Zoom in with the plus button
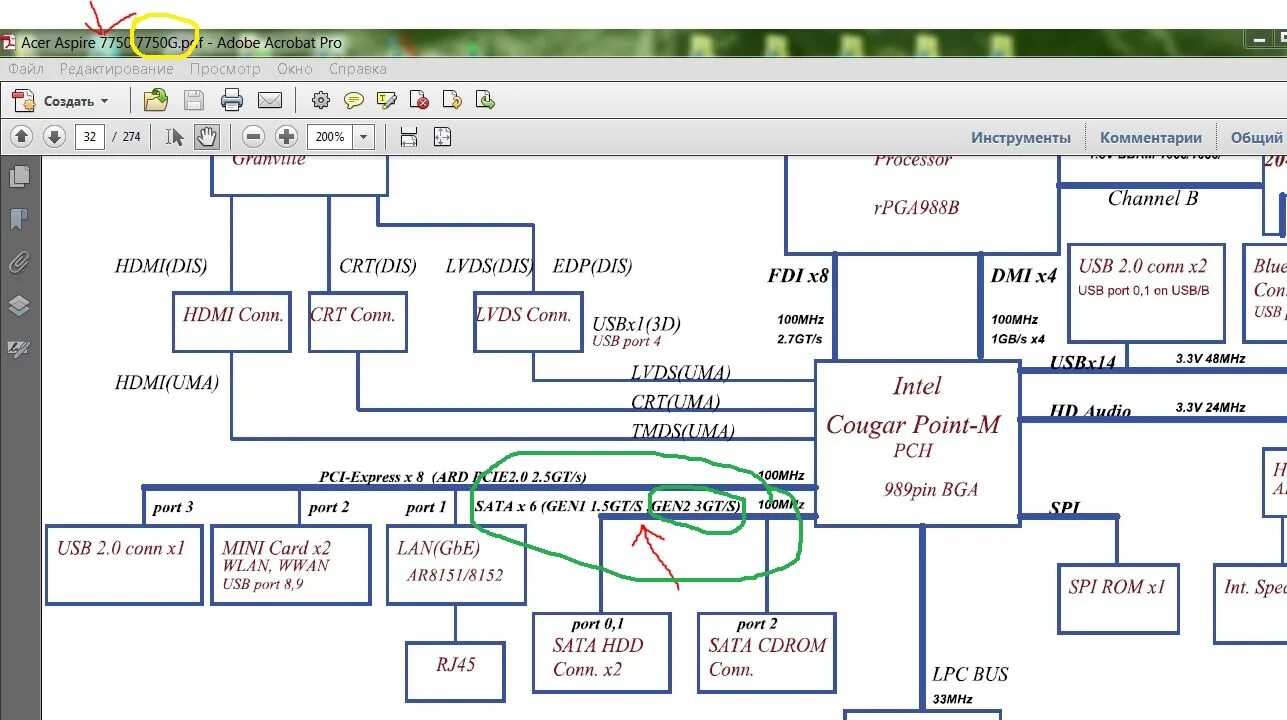The width and height of the screenshot is (1287, 720). tap(287, 137)
